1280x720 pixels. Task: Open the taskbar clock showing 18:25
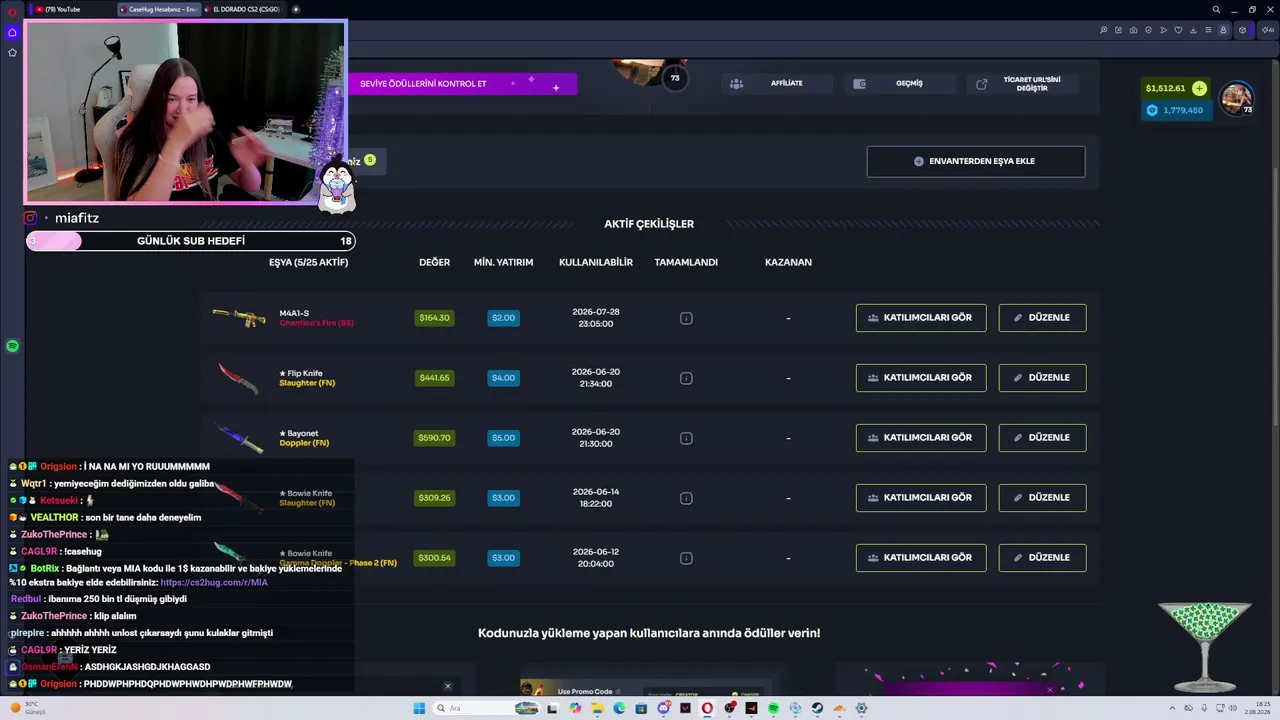(1260, 708)
